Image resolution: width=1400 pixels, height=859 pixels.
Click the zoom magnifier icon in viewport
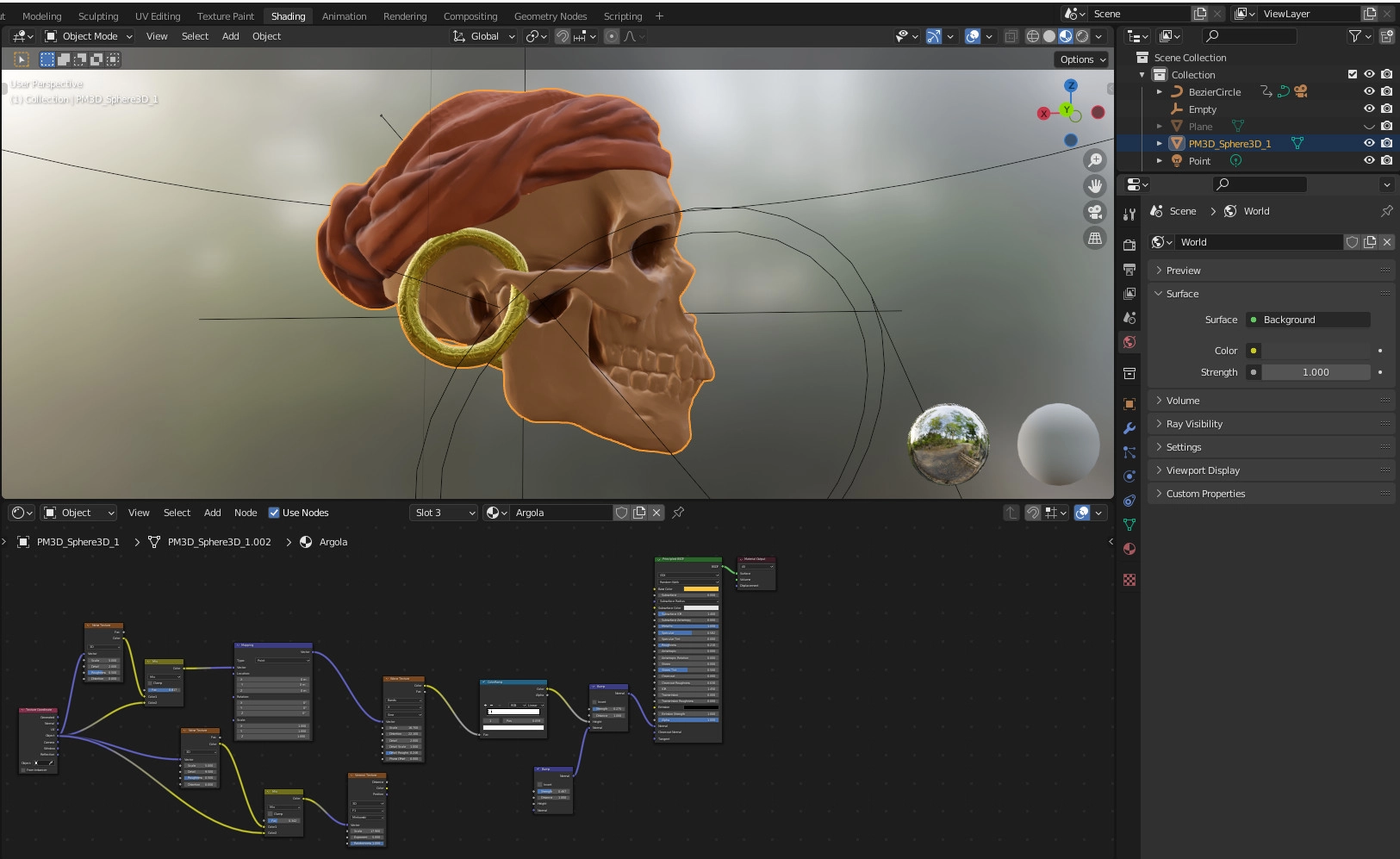click(1095, 160)
